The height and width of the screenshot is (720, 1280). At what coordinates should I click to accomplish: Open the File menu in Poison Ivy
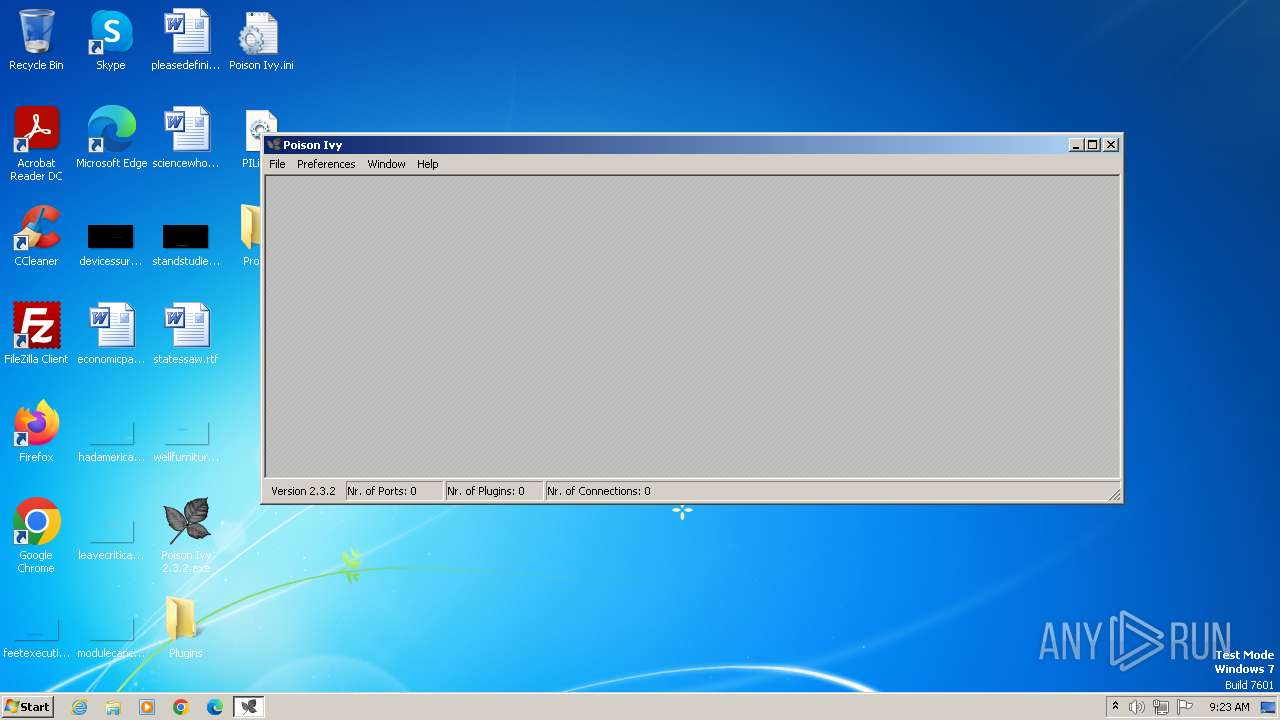[277, 164]
